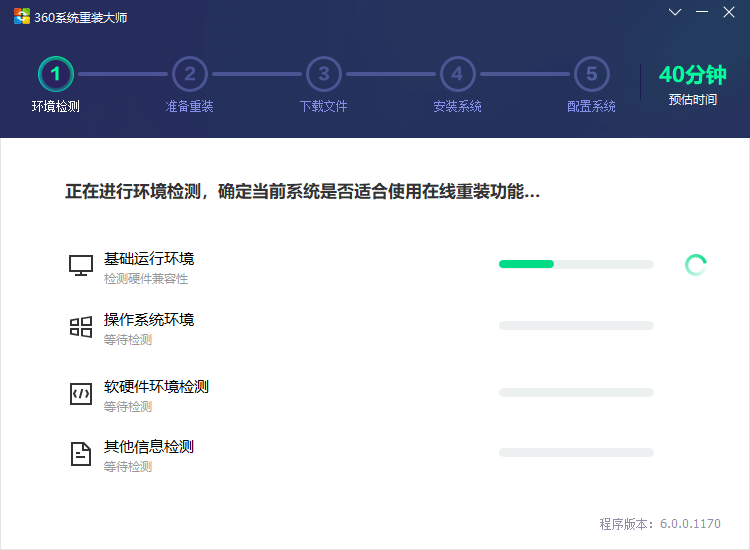Viewport: 750px width, 550px height.
Task: Click the 正在进行环境检测 heading text
Action: (302, 191)
